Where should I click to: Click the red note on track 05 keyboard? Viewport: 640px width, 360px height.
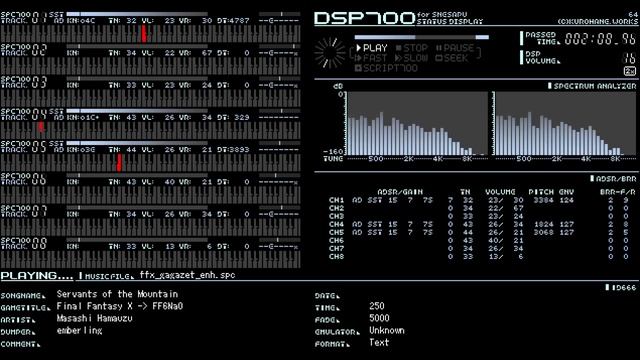pos(119,162)
